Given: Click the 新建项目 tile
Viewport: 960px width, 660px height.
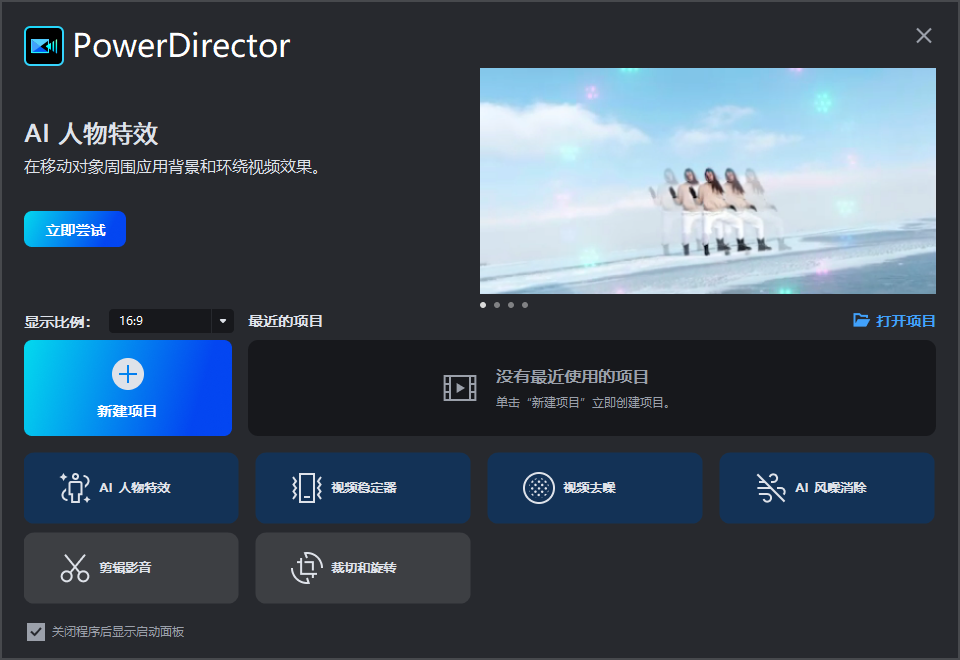Looking at the screenshot, I should (128, 388).
